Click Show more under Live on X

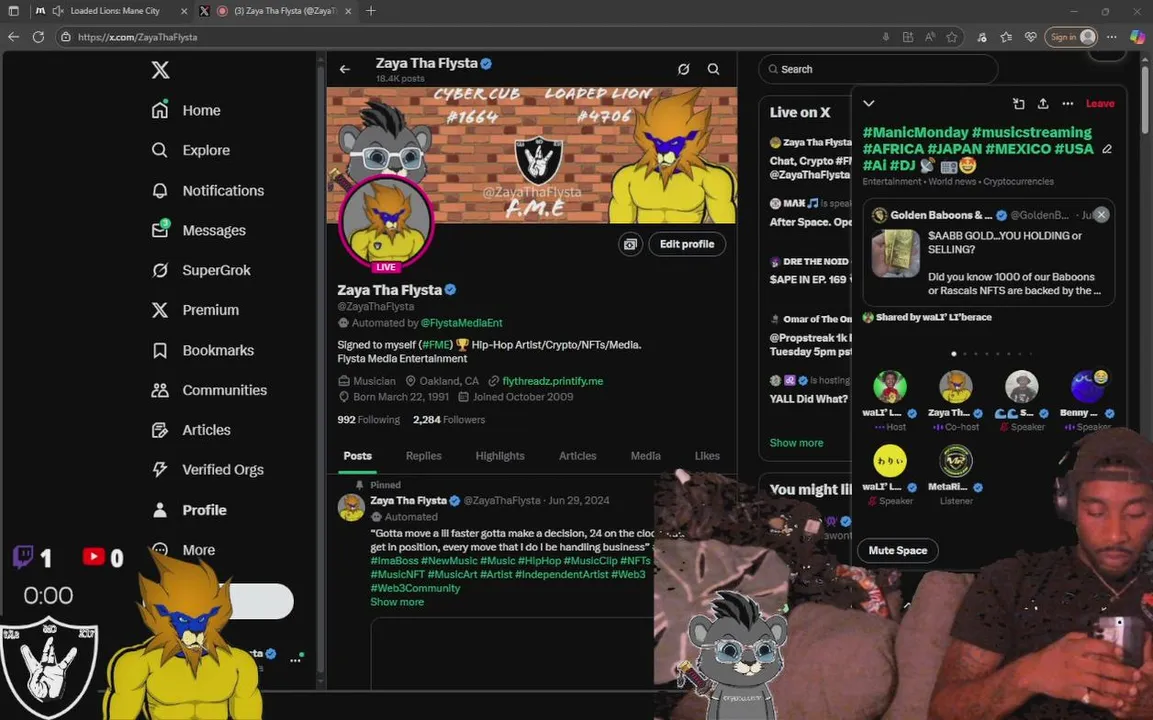[x=796, y=443]
